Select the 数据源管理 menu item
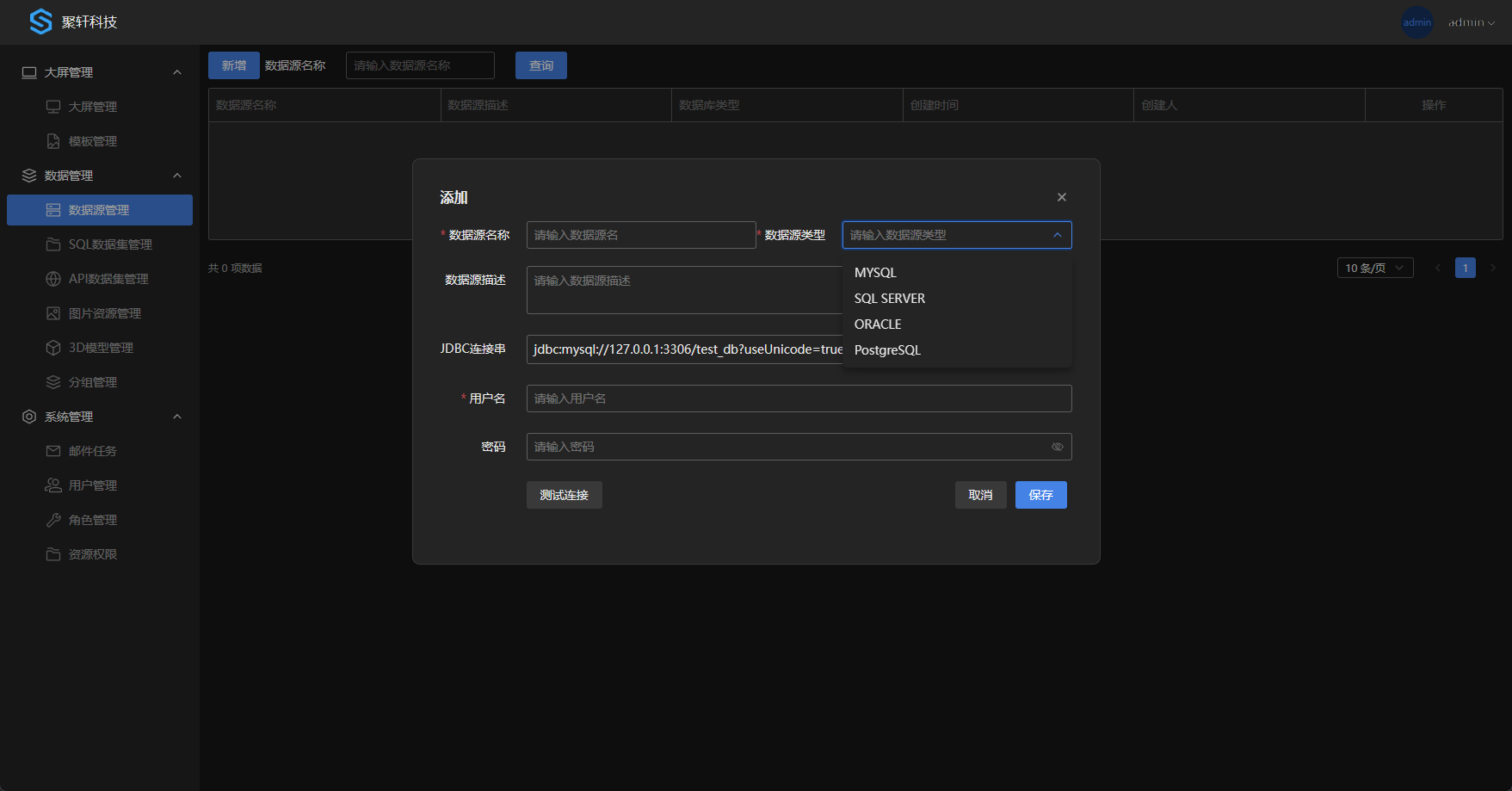Viewport: 1512px width, 791px height. (100, 210)
